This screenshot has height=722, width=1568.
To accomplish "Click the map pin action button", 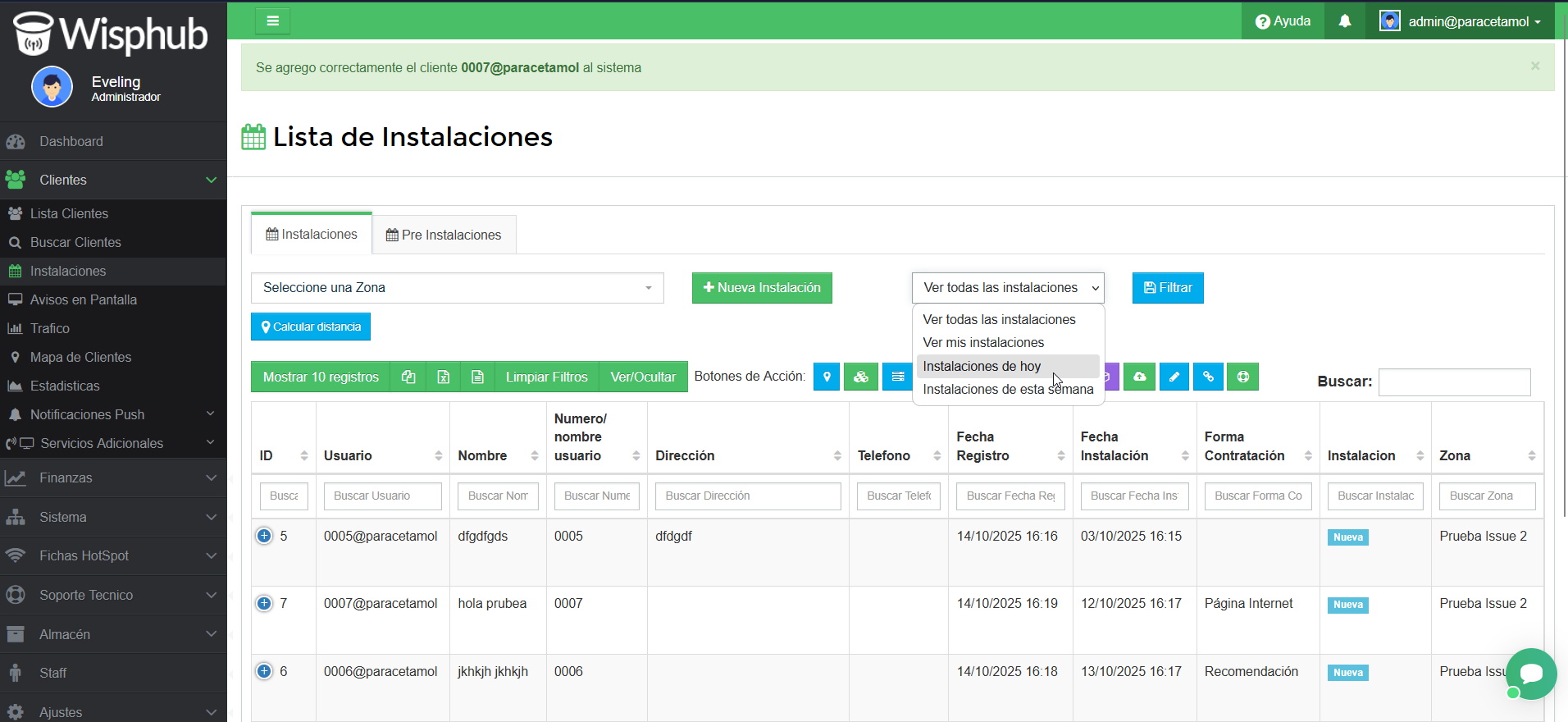I will pos(827,377).
